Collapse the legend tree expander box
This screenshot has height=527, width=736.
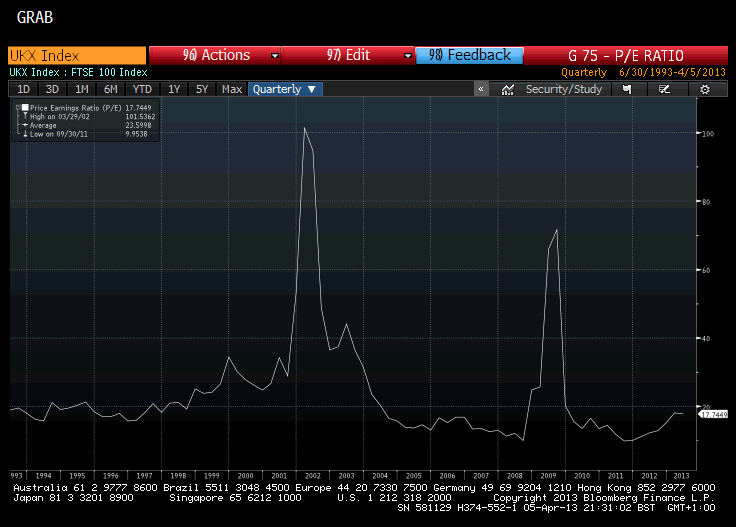click(x=17, y=107)
